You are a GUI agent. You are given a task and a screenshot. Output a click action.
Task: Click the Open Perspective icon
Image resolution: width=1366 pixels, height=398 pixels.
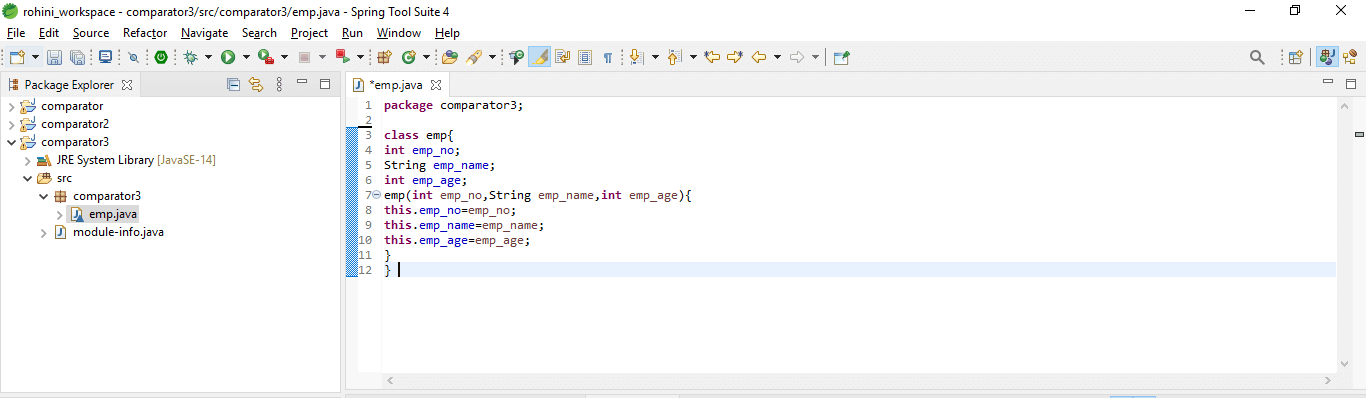point(1296,58)
